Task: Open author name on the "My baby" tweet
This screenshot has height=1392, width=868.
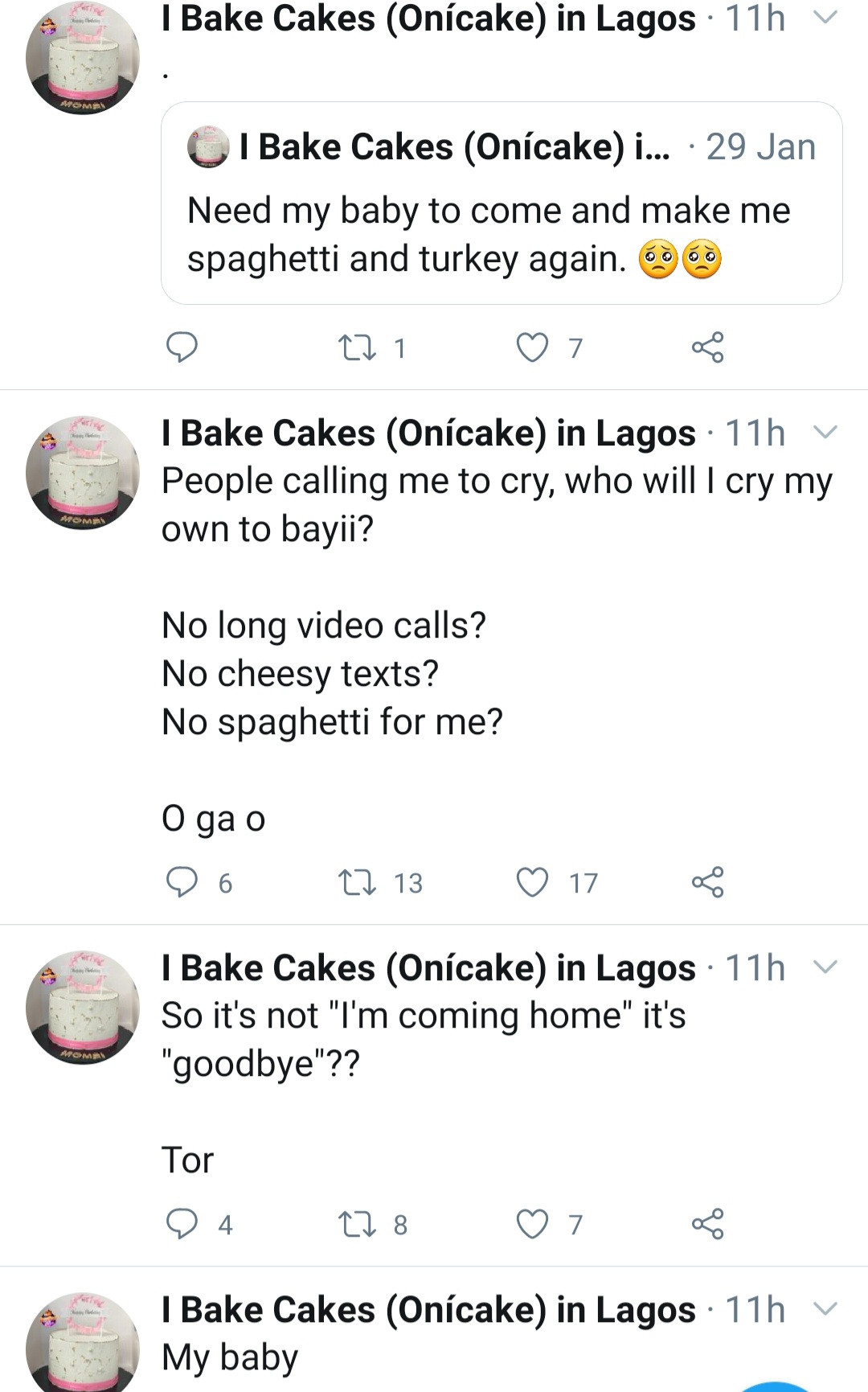Action: click(428, 1309)
